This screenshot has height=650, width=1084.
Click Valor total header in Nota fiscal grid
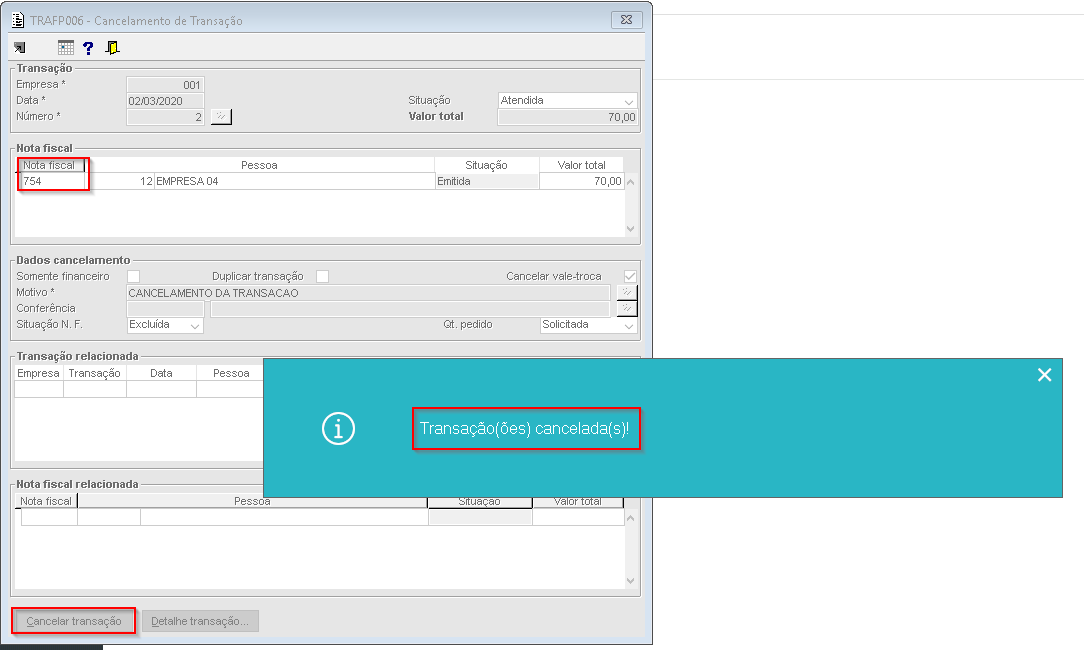(x=581, y=165)
